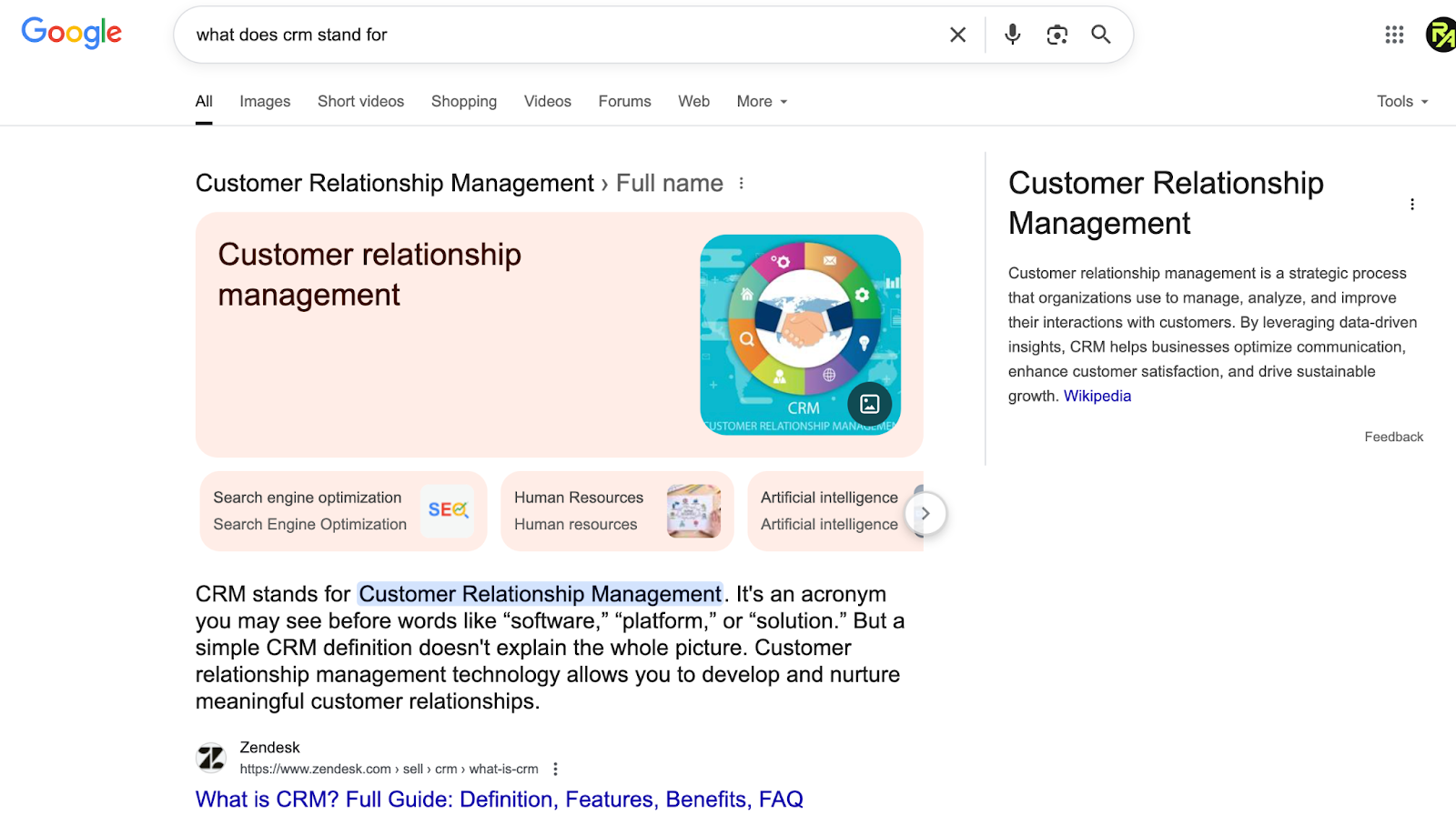The image size is (1456, 835).
Task: Open Google Lens image search icon
Action: pos(1057,35)
